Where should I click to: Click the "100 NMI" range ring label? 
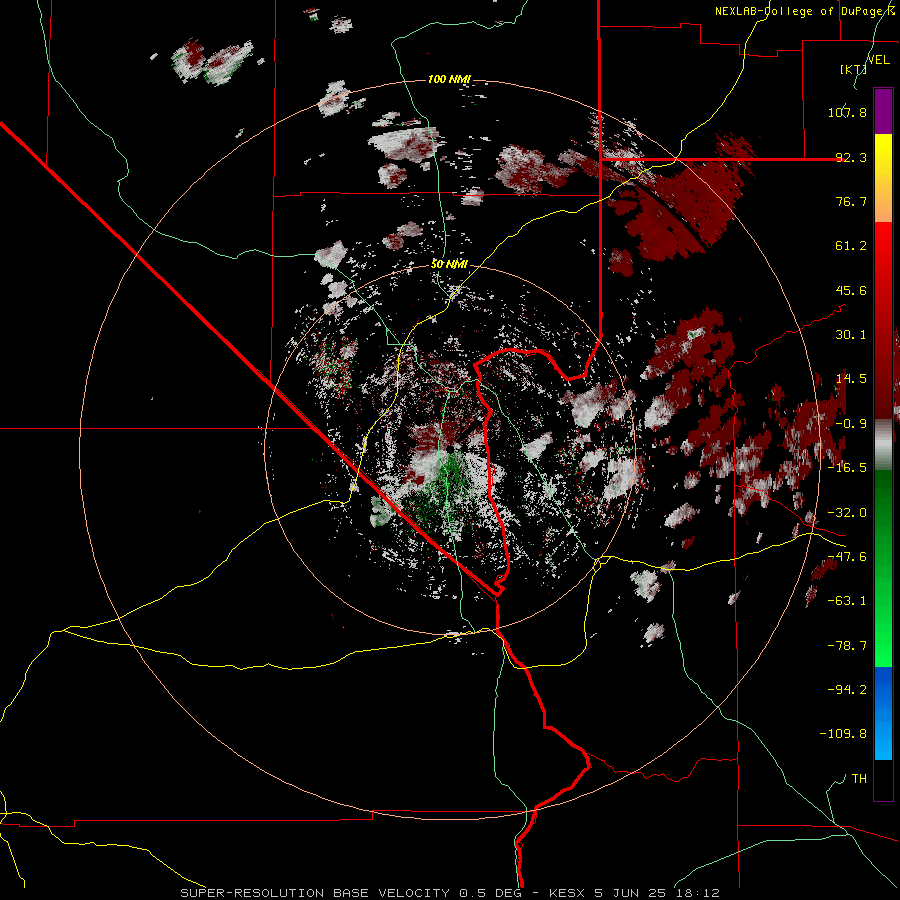(449, 79)
